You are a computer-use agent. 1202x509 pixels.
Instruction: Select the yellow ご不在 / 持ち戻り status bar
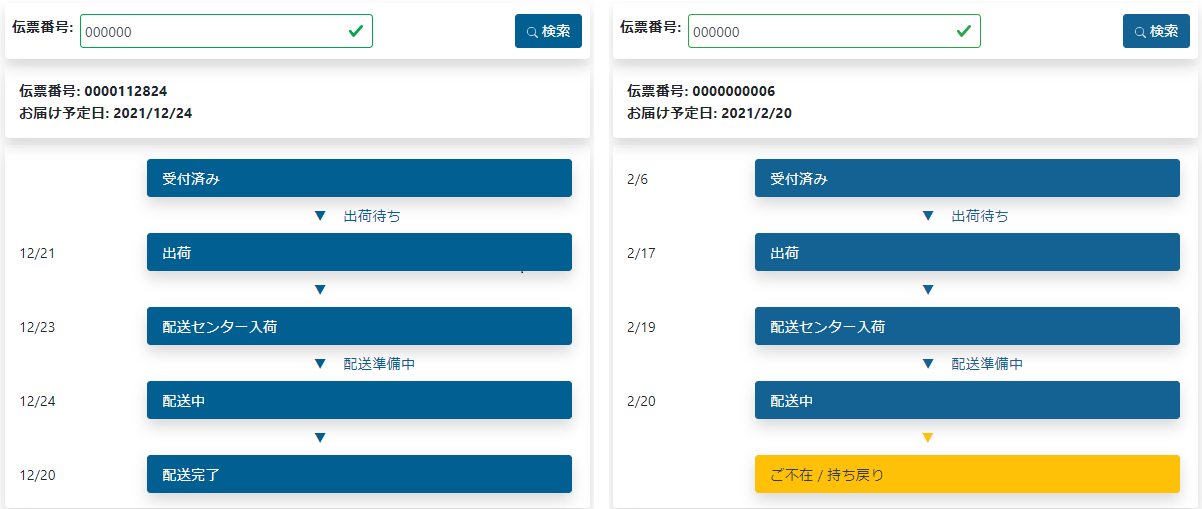[x=967, y=474]
